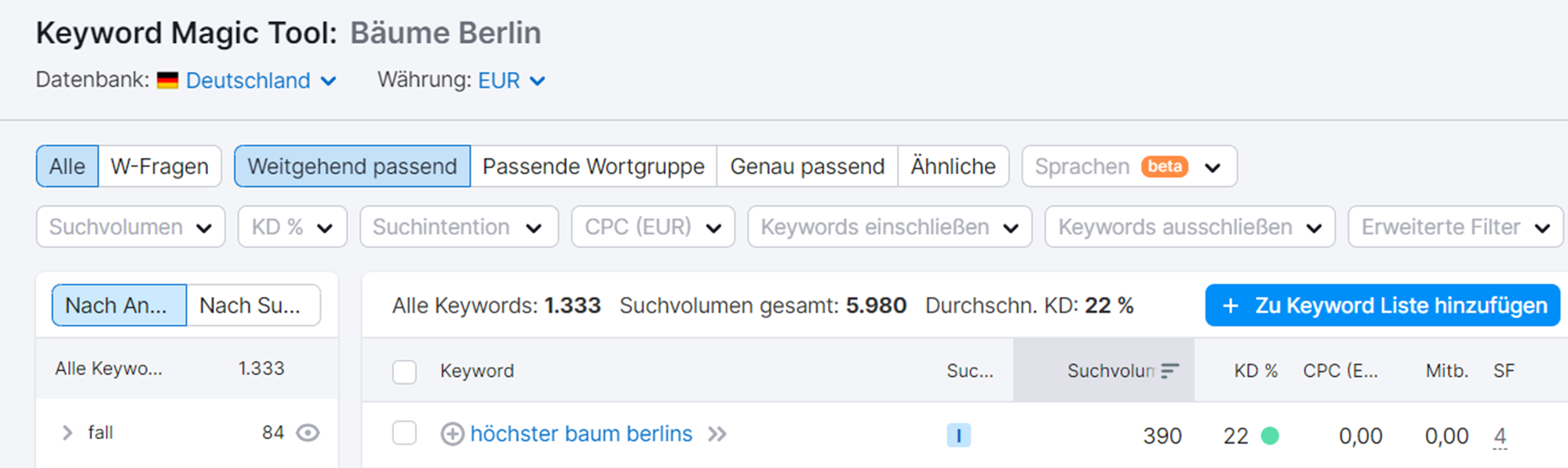Image resolution: width=1568 pixels, height=468 pixels.
Task: Click the eye icon next to the fall group
Action: point(309,433)
